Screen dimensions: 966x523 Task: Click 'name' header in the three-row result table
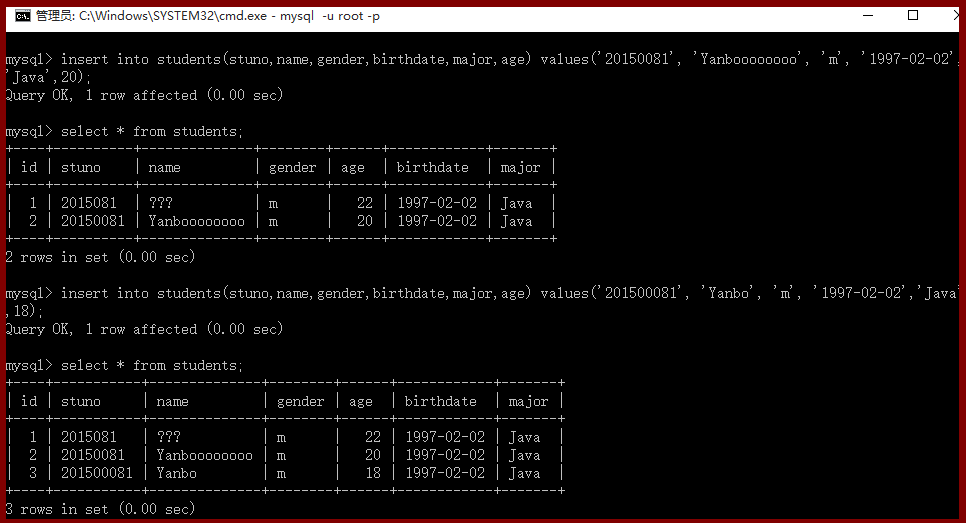click(x=172, y=402)
